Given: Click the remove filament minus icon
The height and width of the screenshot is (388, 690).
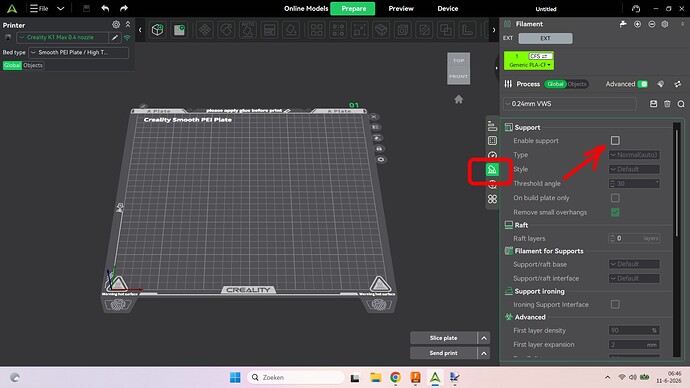Looking at the screenshot, I should pos(651,24).
